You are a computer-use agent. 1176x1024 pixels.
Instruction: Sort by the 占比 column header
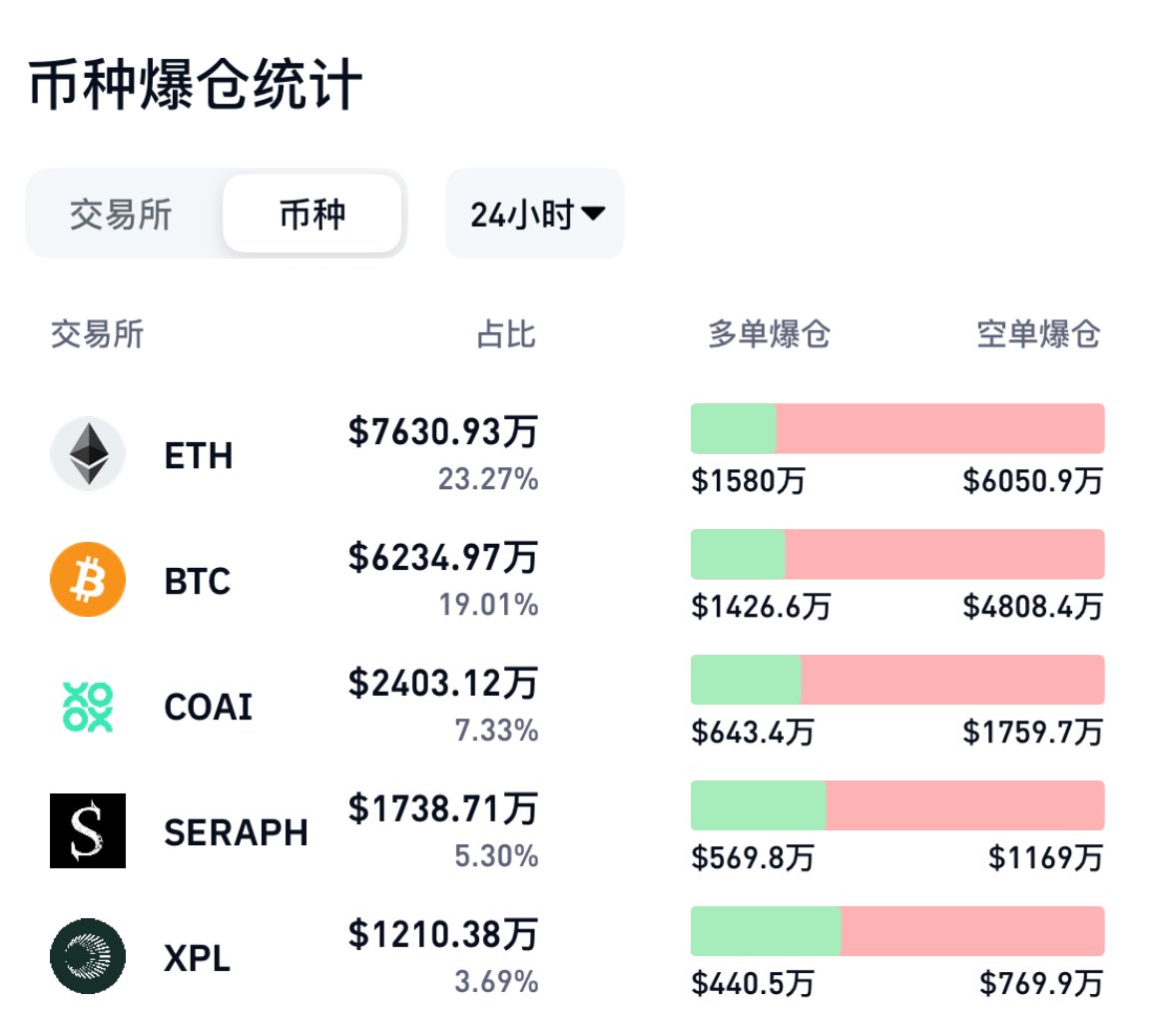pyautogui.click(x=506, y=334)
